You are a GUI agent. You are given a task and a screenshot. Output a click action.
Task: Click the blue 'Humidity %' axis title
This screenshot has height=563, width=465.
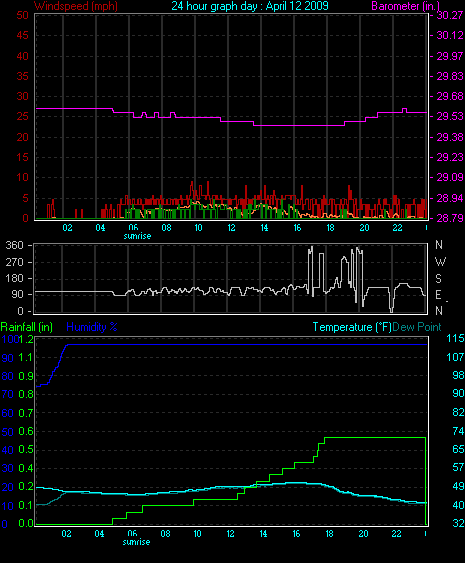pyautogui.click(x=92, y=327)
